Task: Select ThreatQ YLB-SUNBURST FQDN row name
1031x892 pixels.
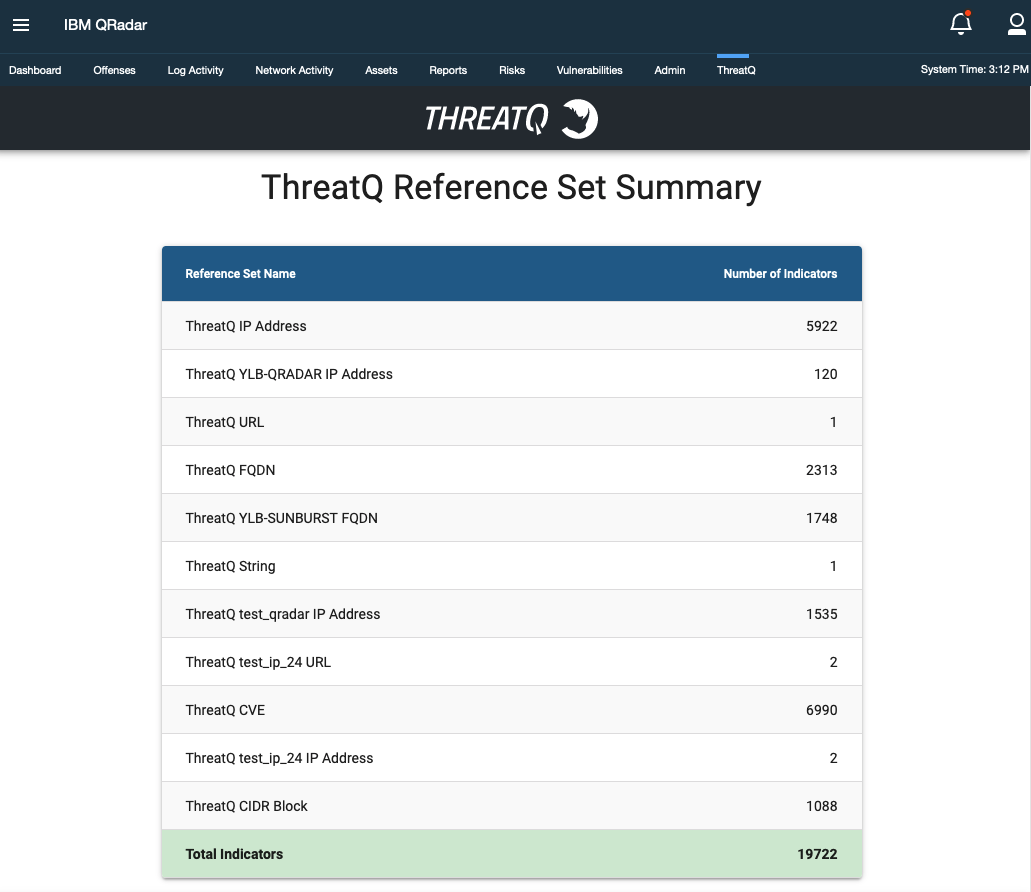Action: pyautogui.click(x=281, y=518)
